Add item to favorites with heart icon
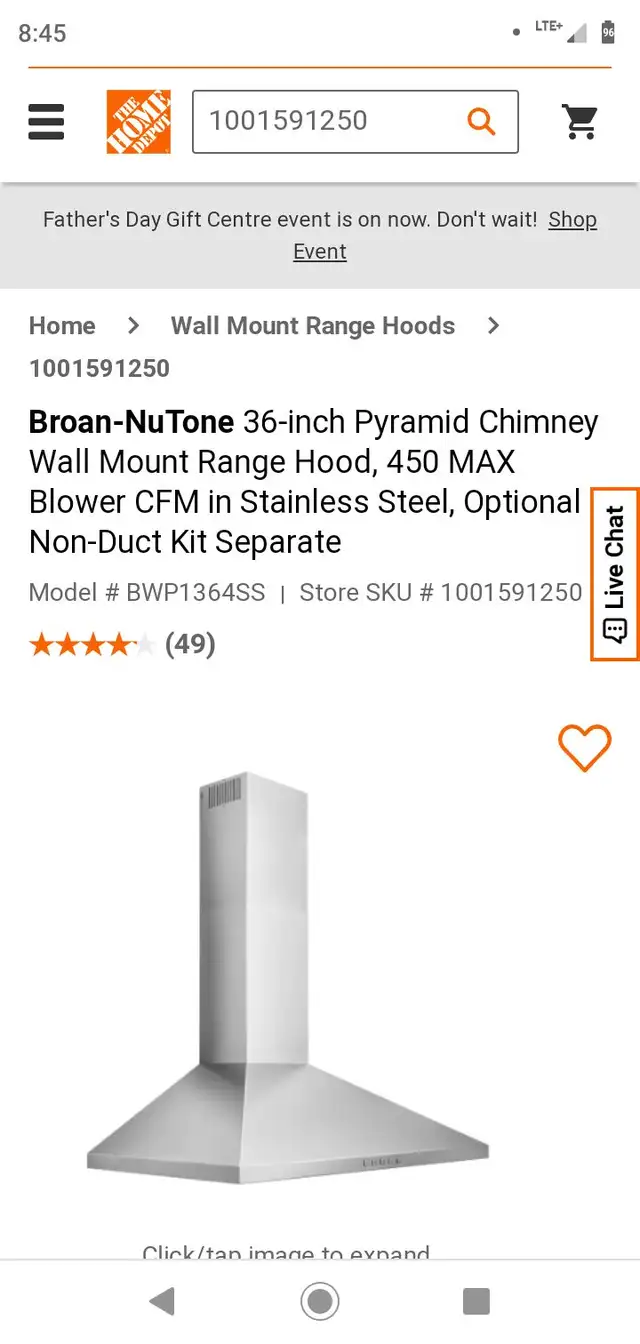Screen dimensions: 640x1344 coord(585,747)
